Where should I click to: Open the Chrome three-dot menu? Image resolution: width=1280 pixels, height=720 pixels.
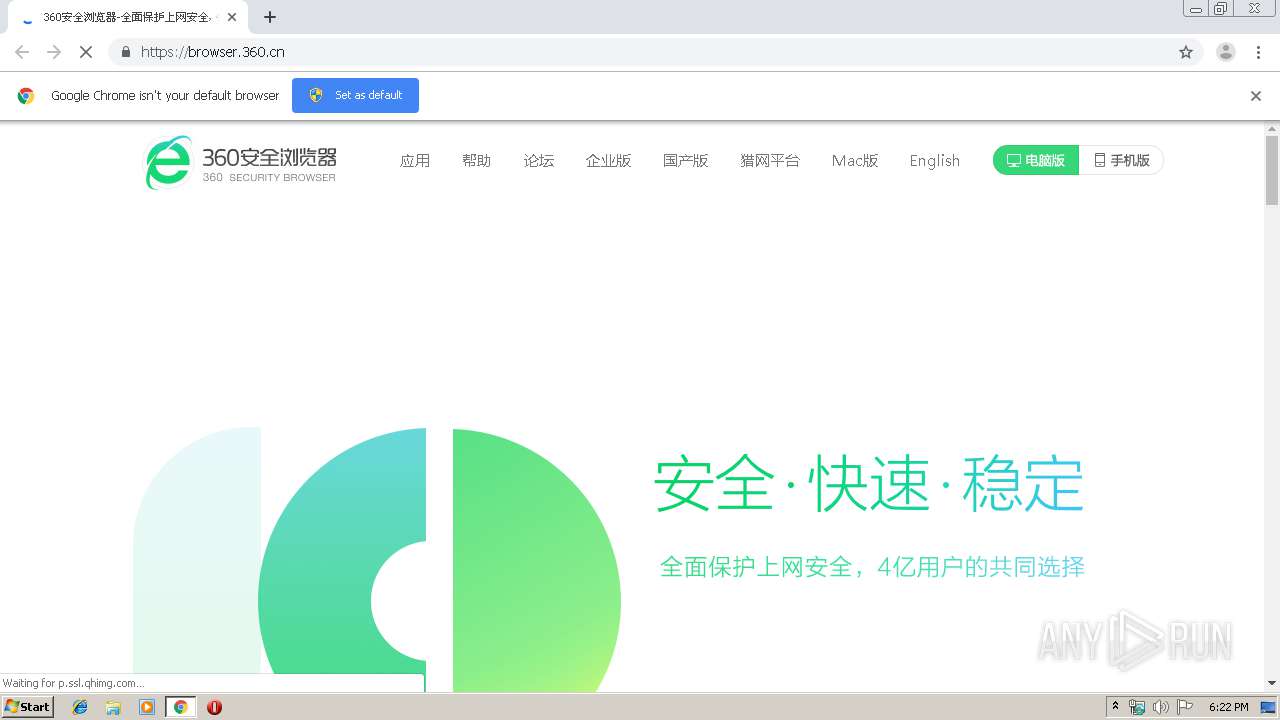point(1259,52)
